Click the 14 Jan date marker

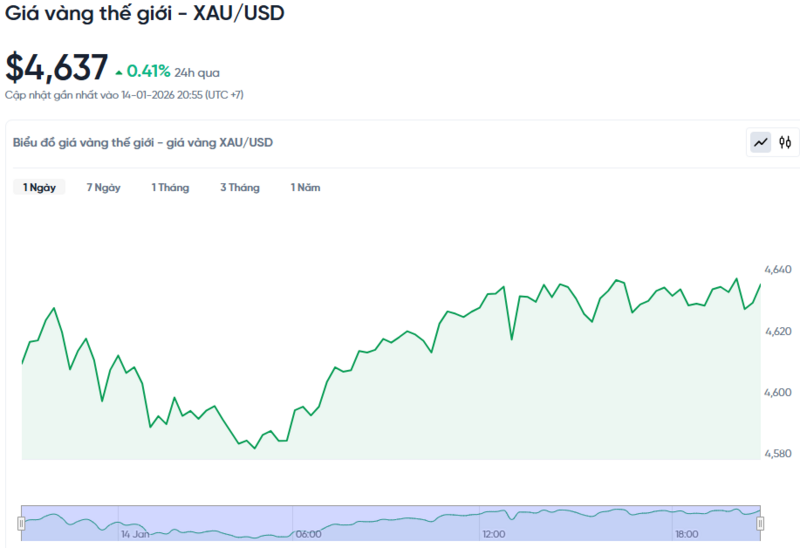134,534
